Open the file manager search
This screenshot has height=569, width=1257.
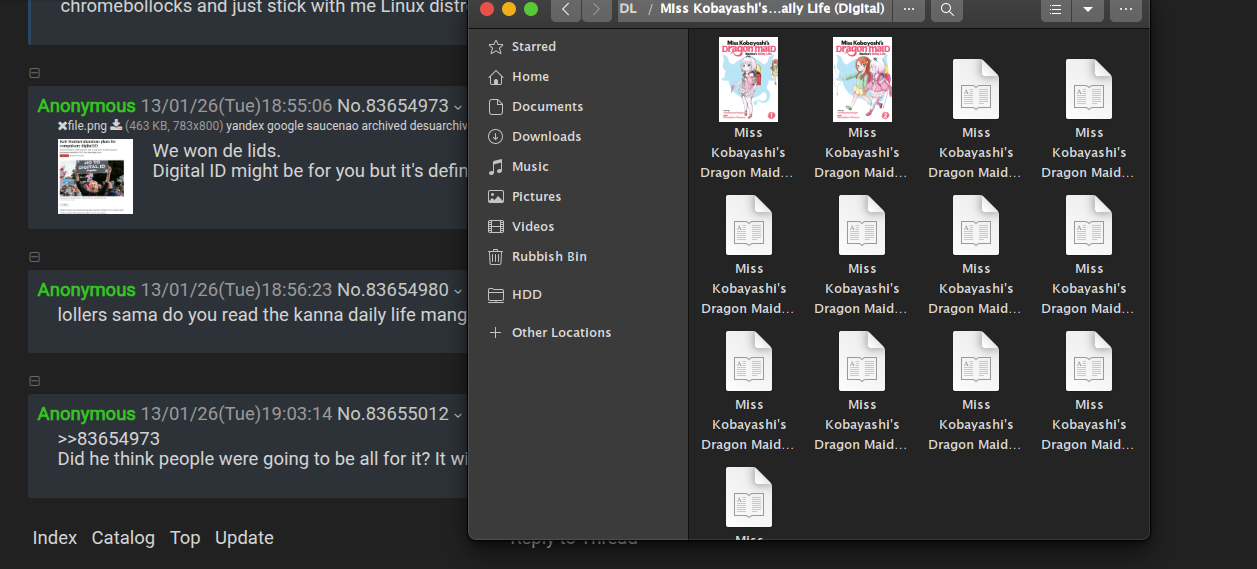(946, 10)
